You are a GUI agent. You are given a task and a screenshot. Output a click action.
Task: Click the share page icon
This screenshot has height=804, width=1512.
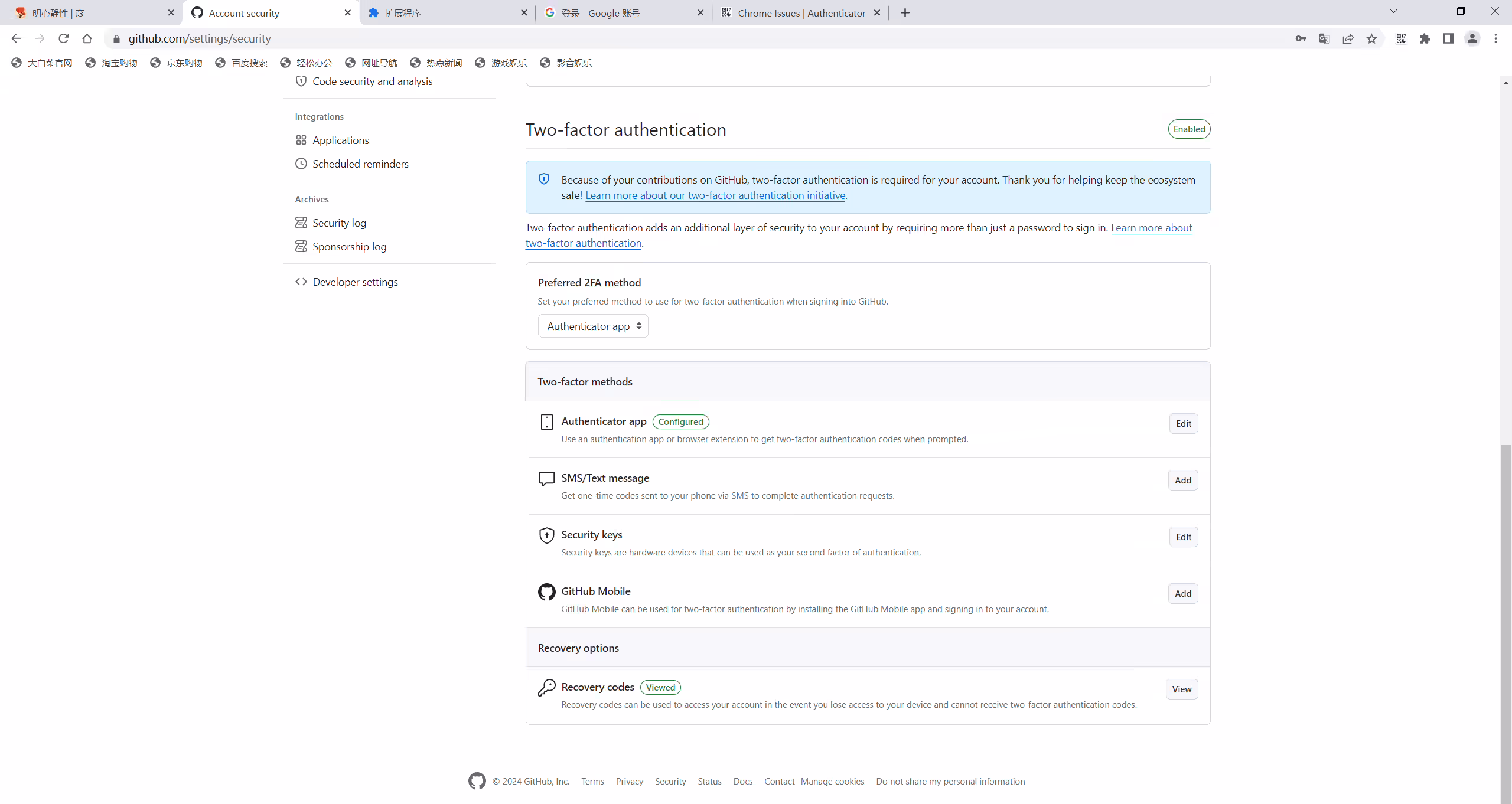pos(1348,38)
